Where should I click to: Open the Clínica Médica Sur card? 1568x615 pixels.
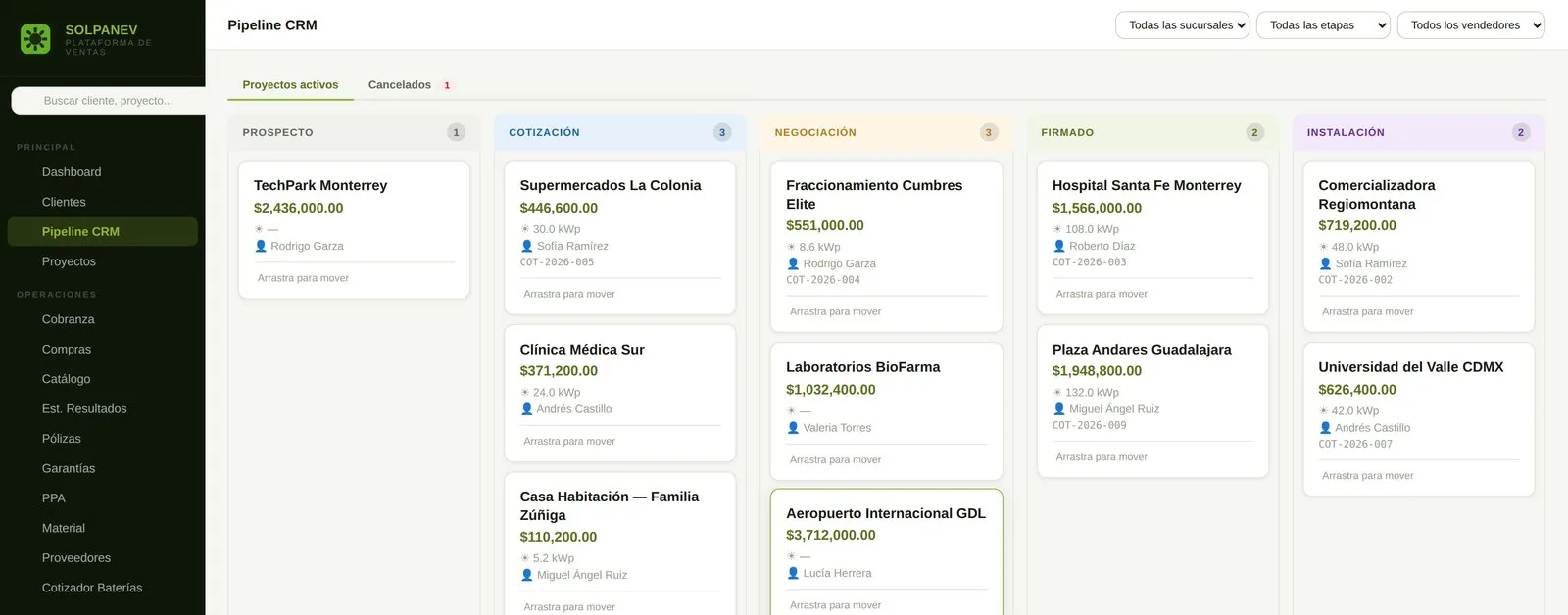point(620,393)
